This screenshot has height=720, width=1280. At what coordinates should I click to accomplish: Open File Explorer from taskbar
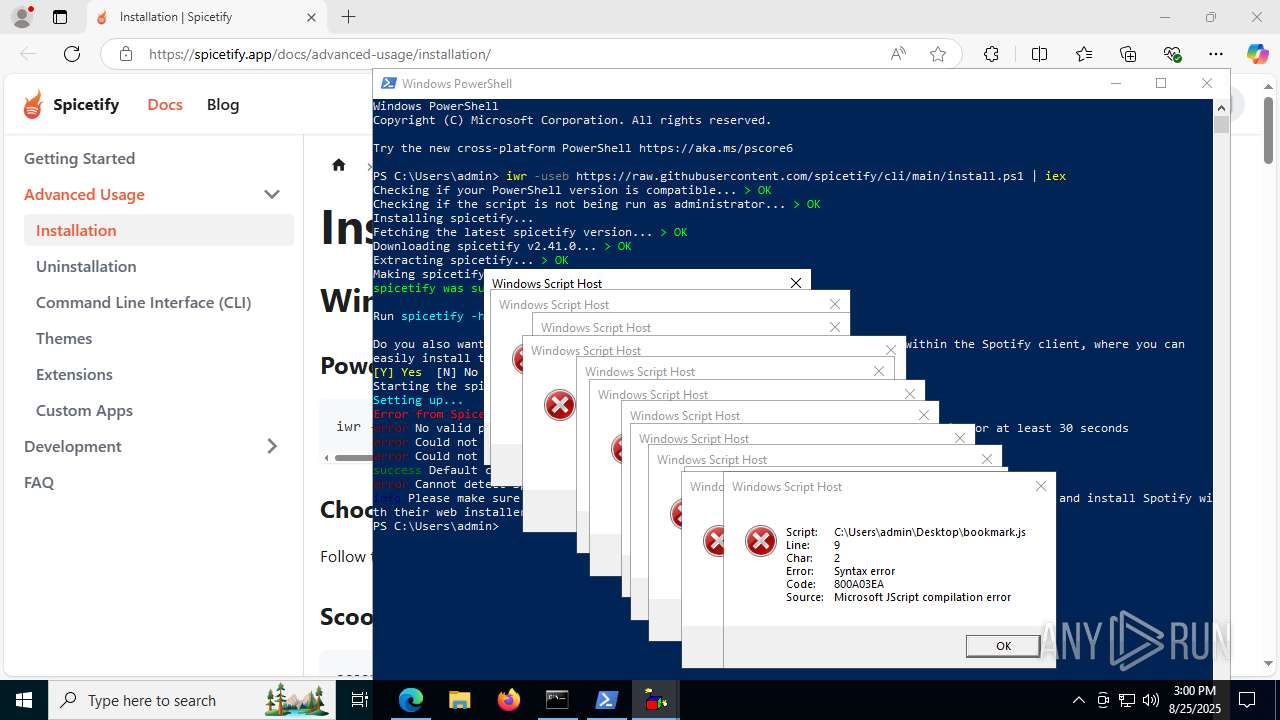(460, 700)
